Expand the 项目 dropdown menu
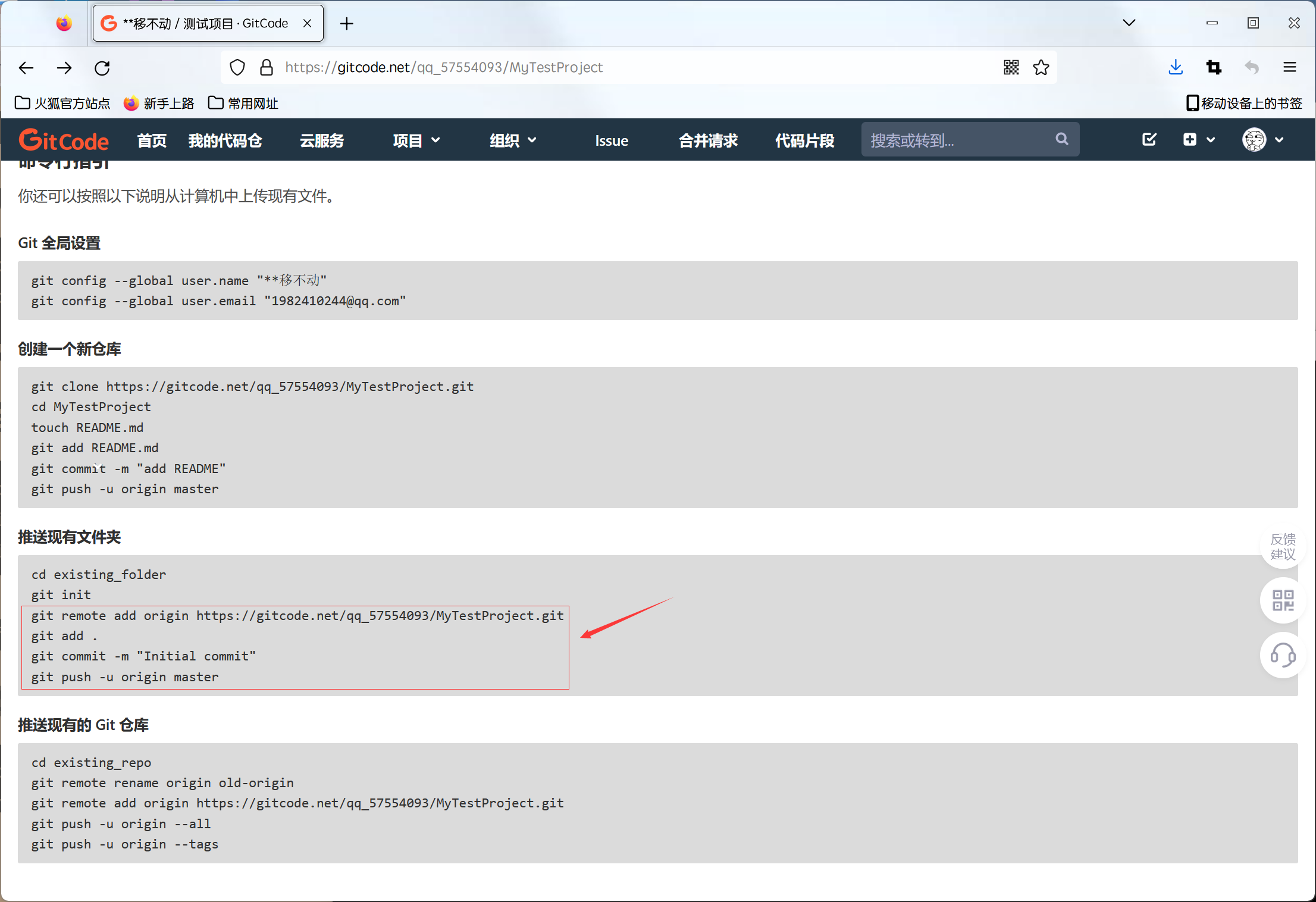The height and width of the screenshot is (902, 1316). tap(416, 140)
